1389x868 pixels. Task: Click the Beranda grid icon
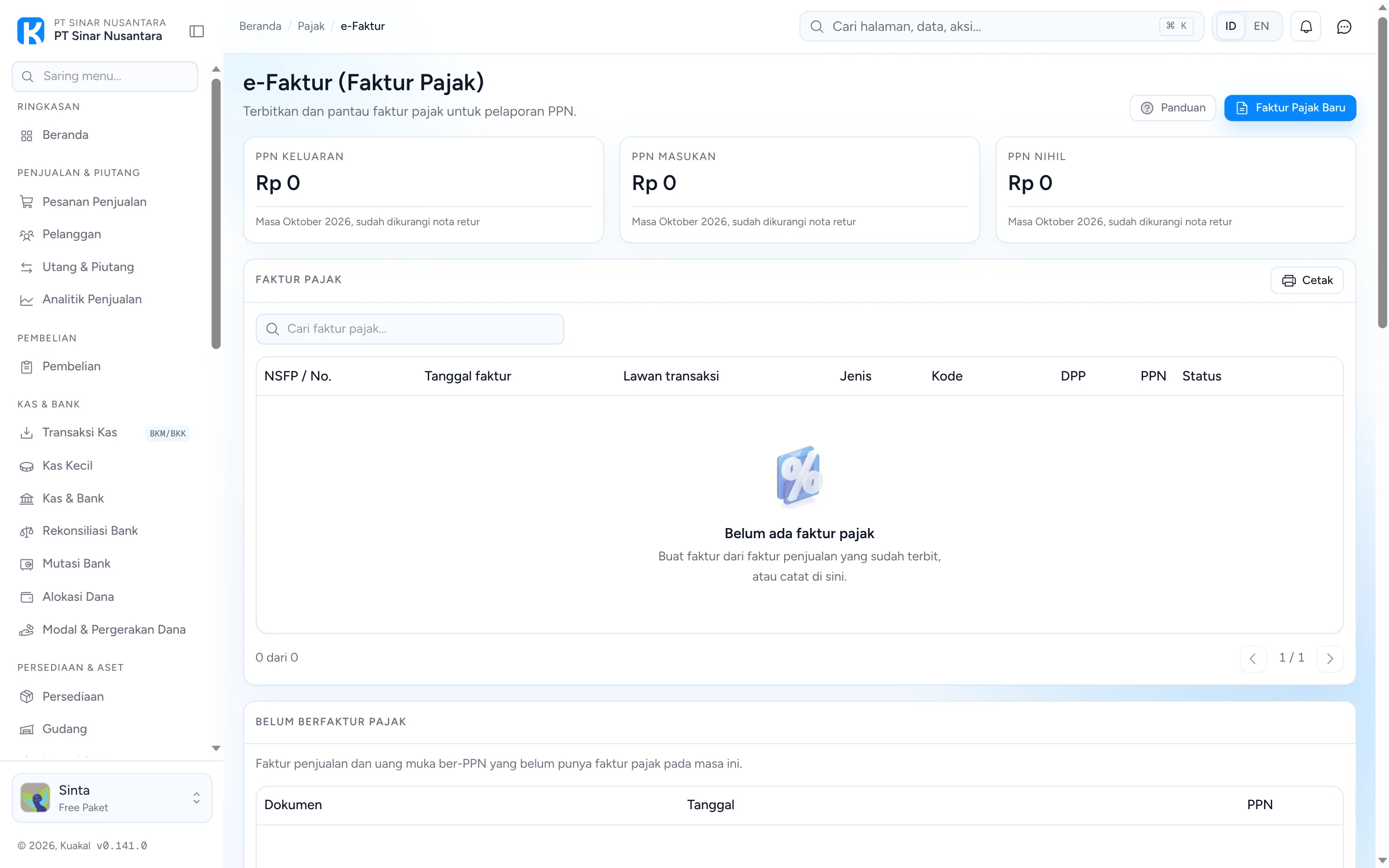click(x=27, y=136)
